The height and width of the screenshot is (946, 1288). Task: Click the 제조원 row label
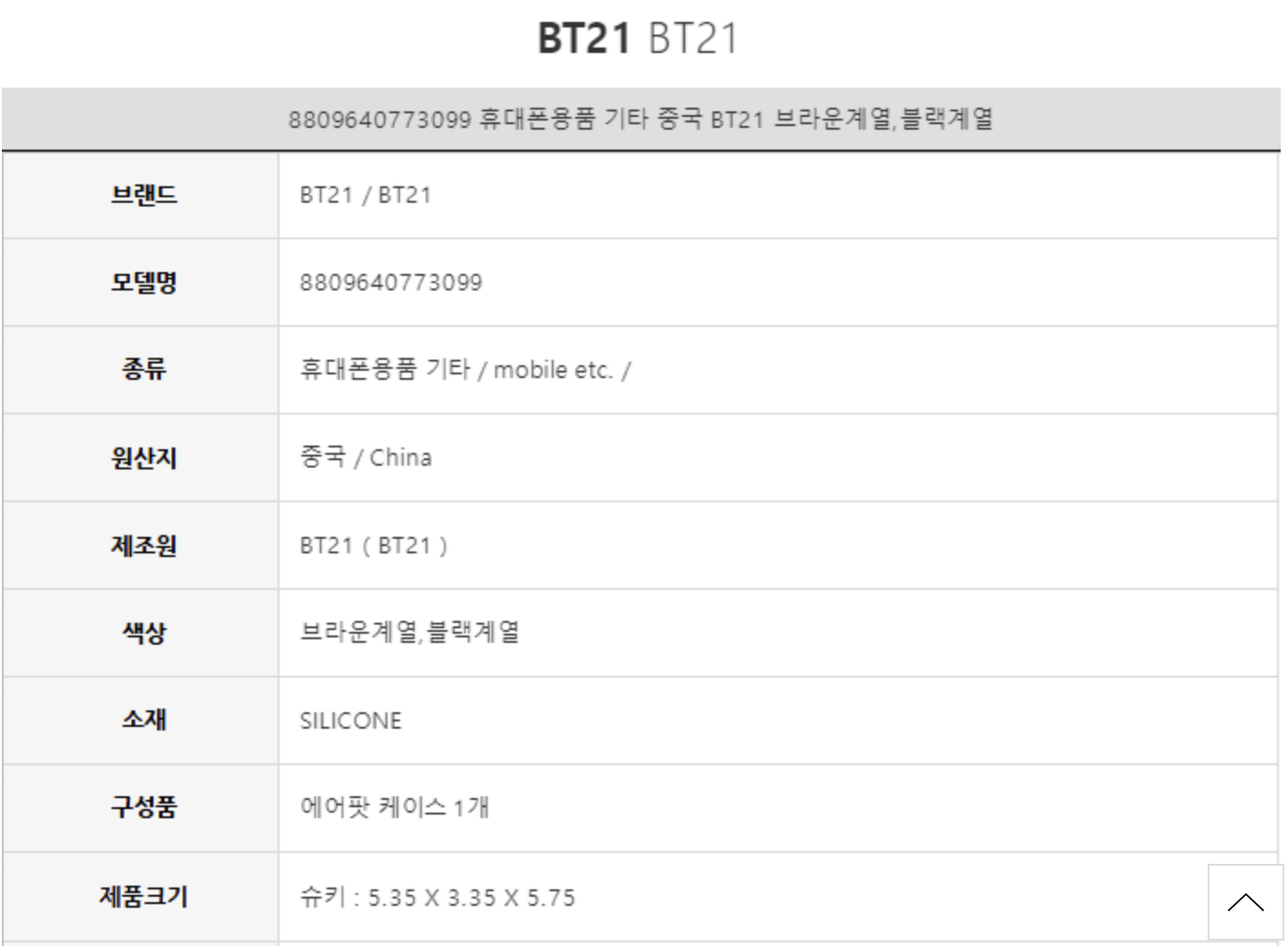[143, 545]
